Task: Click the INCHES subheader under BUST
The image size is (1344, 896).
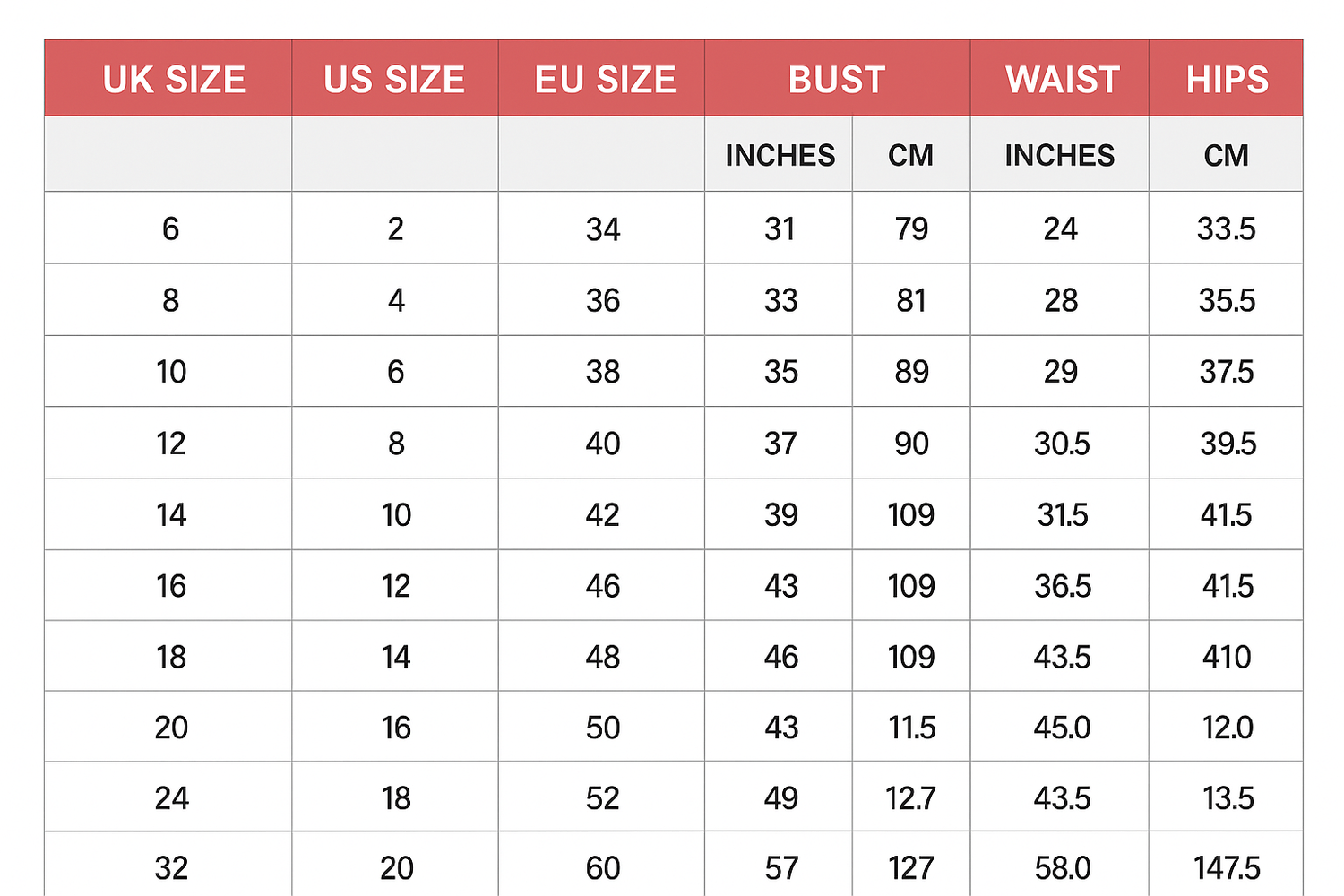Action: (x=780, y=155)
